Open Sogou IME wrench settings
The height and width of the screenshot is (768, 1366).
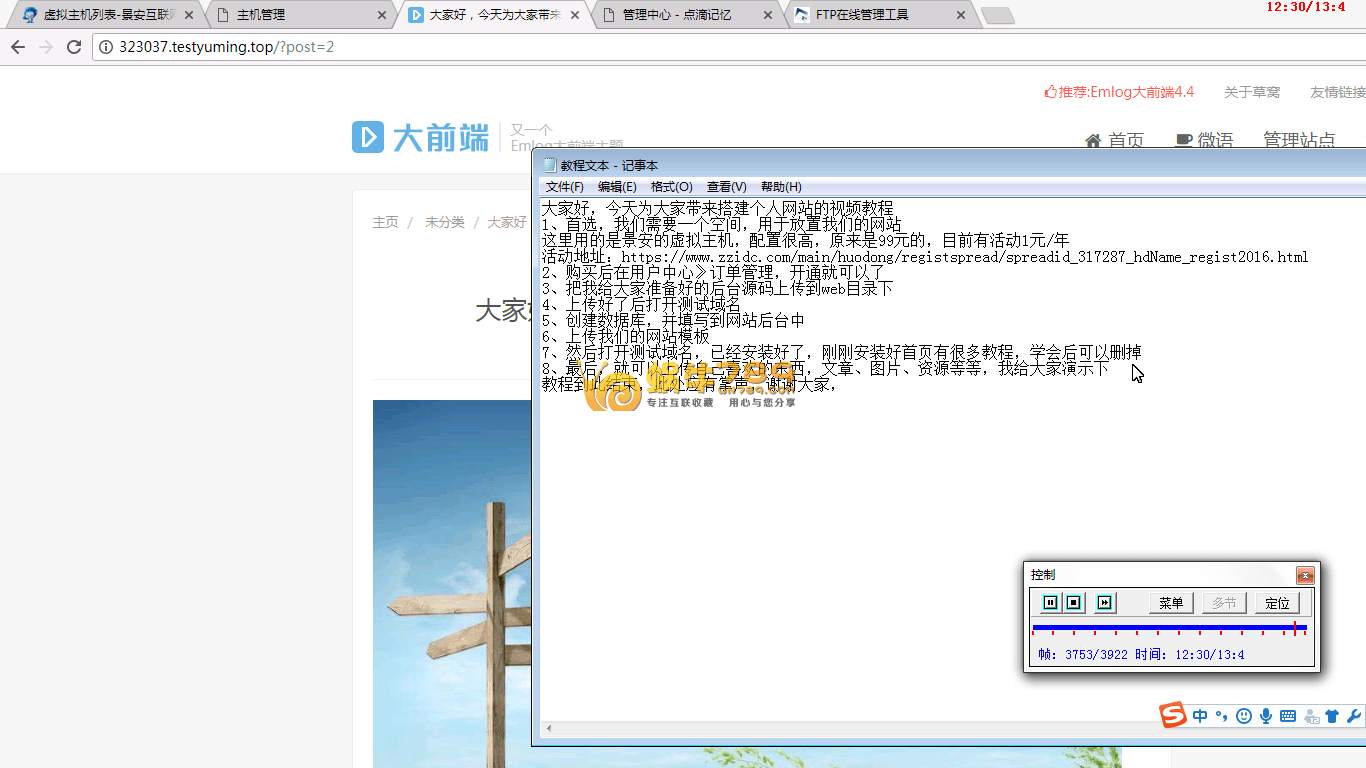(x=1354, y=716)
